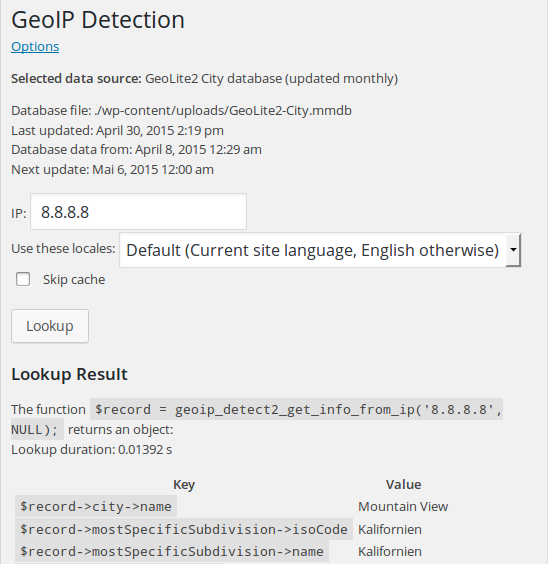The width and height of the screenshot is (548, 564).
Task: Open the Options link
Action: (35, 47)
